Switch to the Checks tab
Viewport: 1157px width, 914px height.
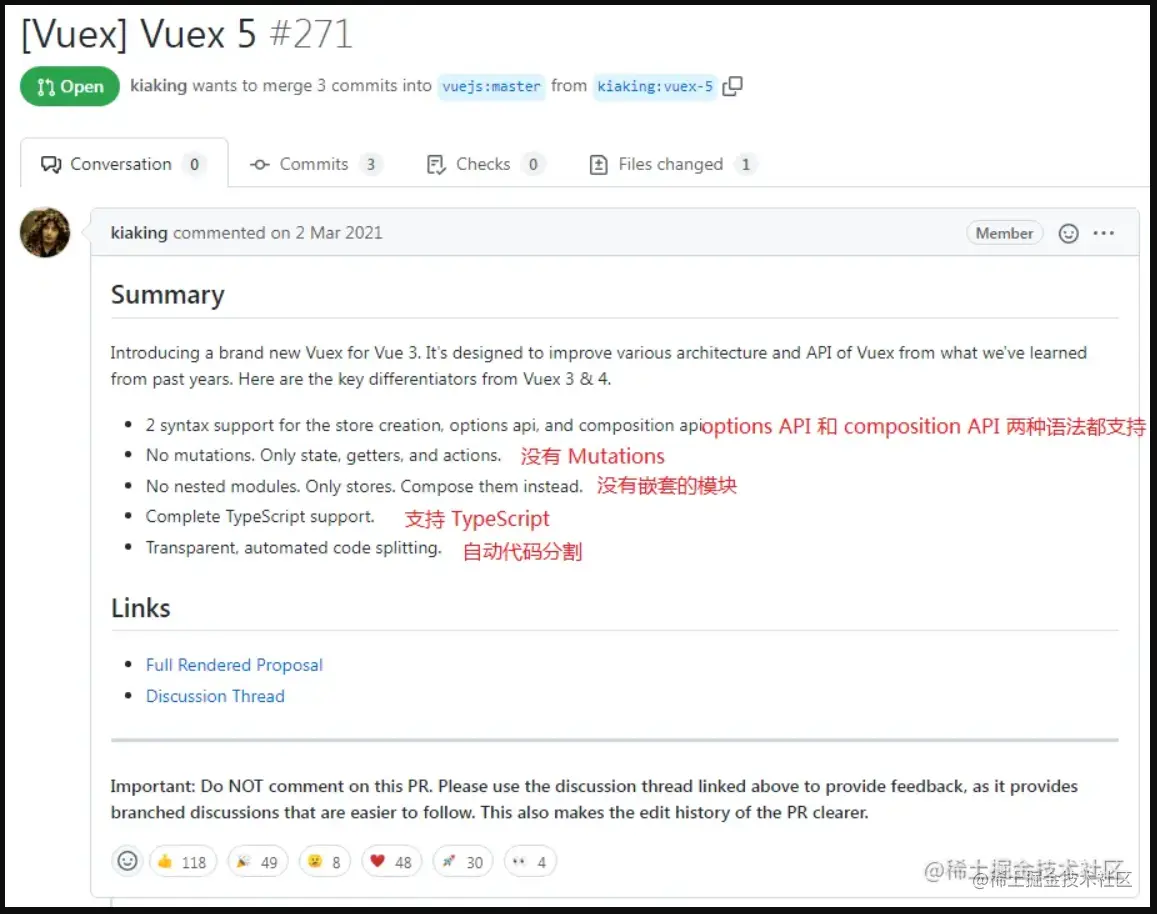tap(485, 164)
